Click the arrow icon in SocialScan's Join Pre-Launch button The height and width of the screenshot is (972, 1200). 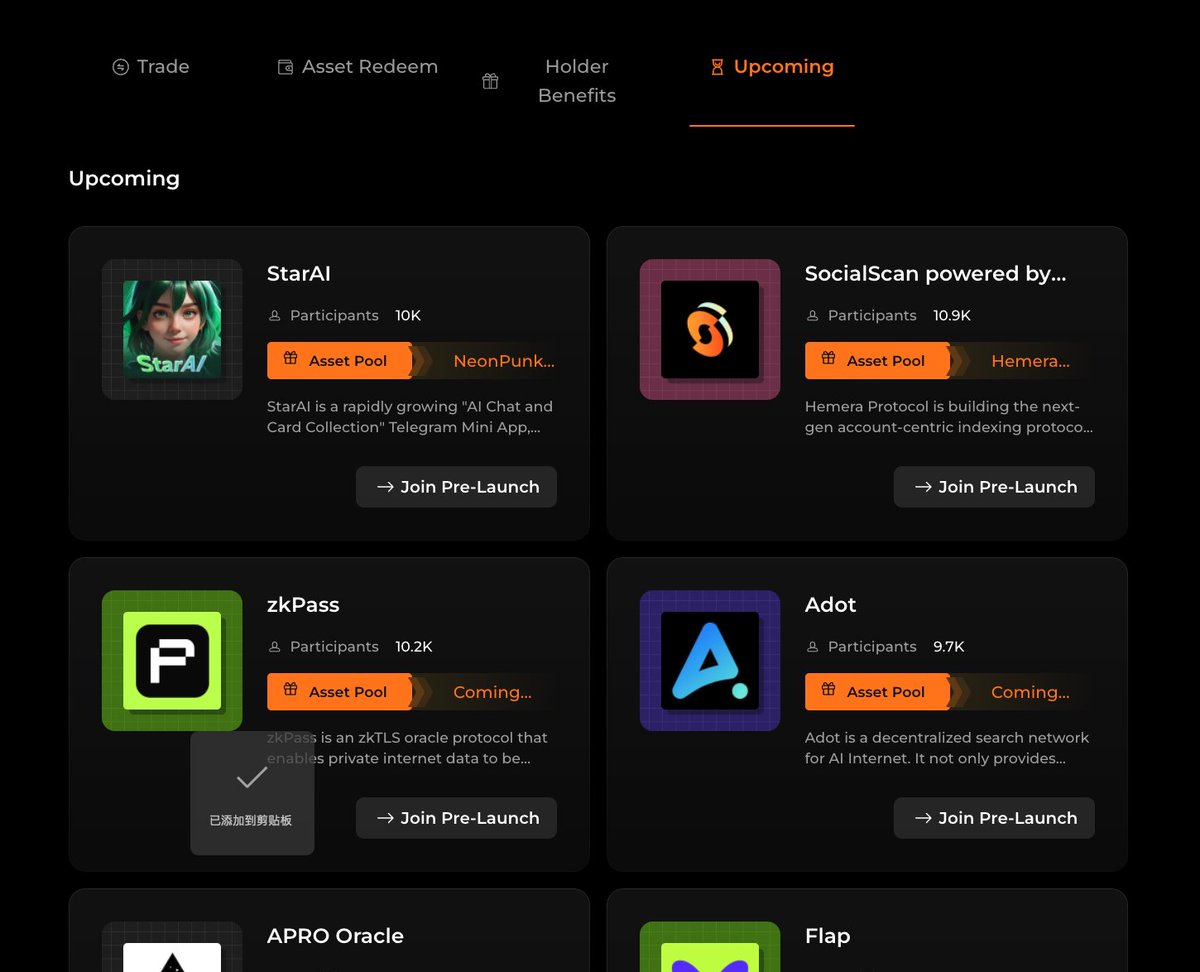pyautogui.click(x=923, y=487)
